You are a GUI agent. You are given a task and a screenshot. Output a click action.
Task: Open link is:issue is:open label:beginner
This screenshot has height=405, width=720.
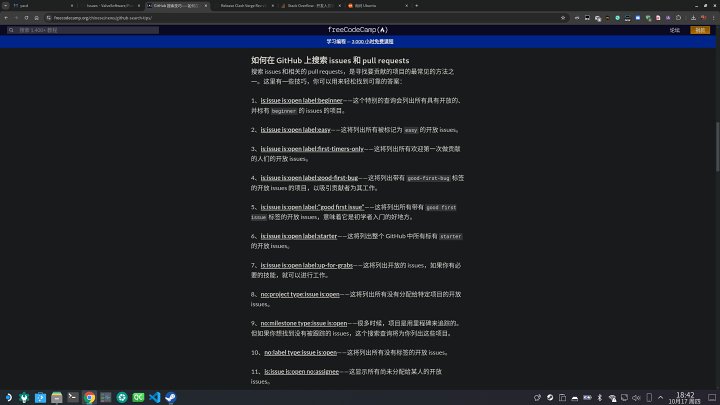tap(302, 101)
